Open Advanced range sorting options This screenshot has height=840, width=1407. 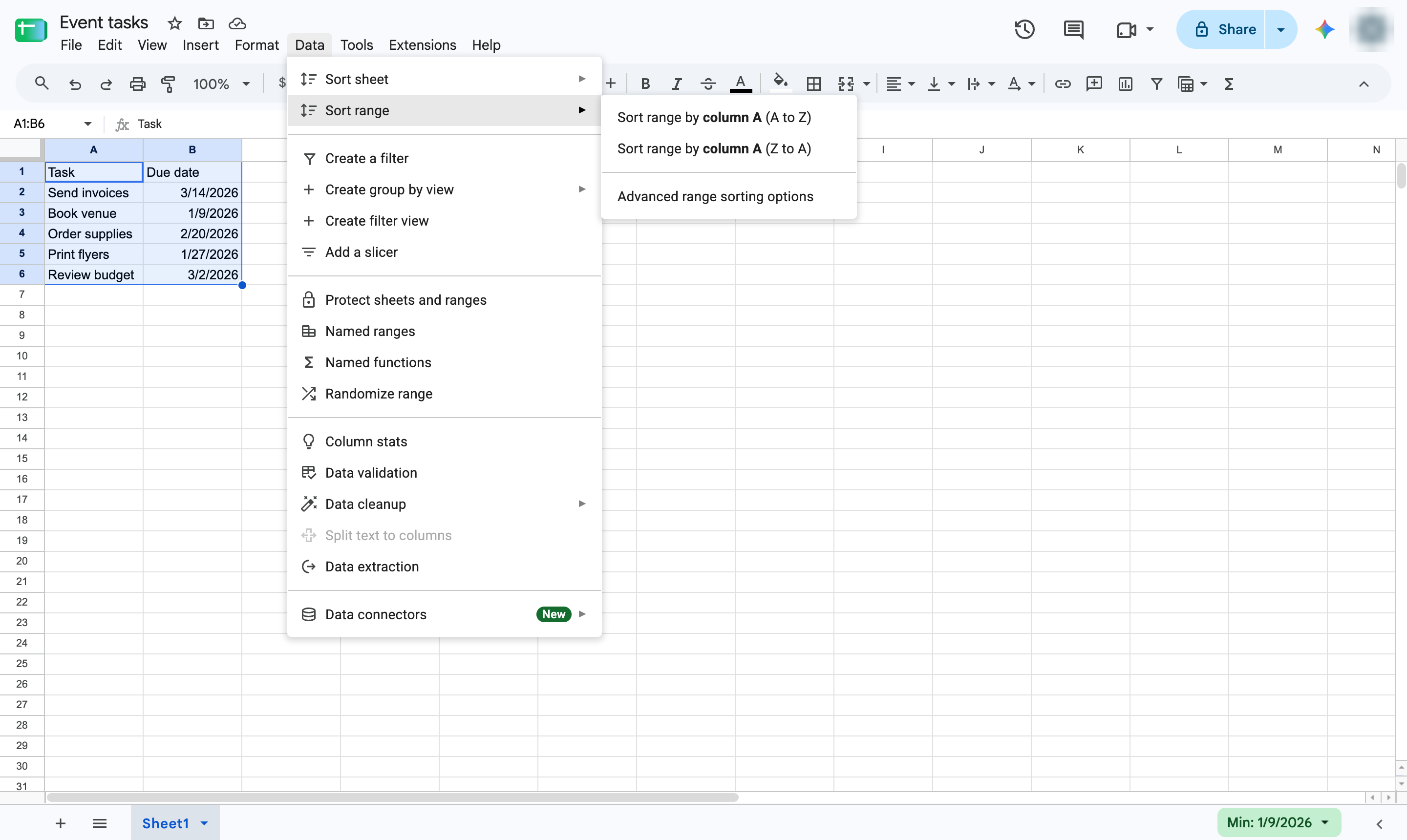(x=729, y=196)
